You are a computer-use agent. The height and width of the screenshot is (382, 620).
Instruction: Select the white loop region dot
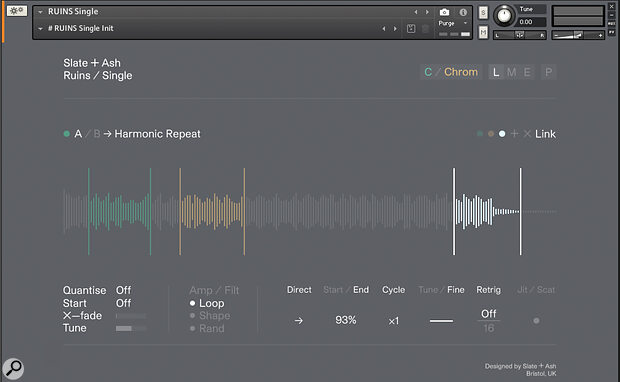502,134
